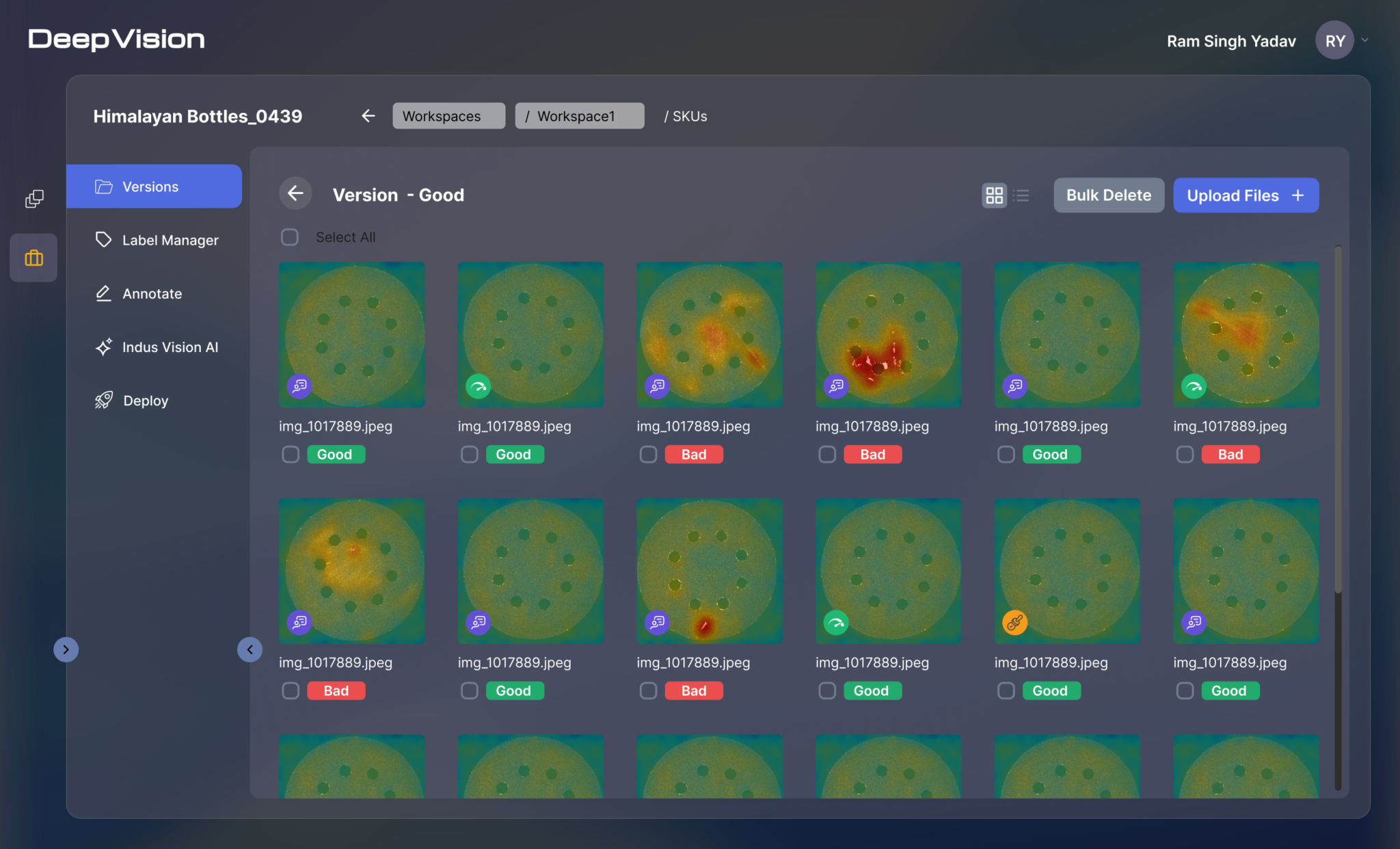
Task: Tick checkbox beside last second-row Good label
Action: click(1185, 691)
